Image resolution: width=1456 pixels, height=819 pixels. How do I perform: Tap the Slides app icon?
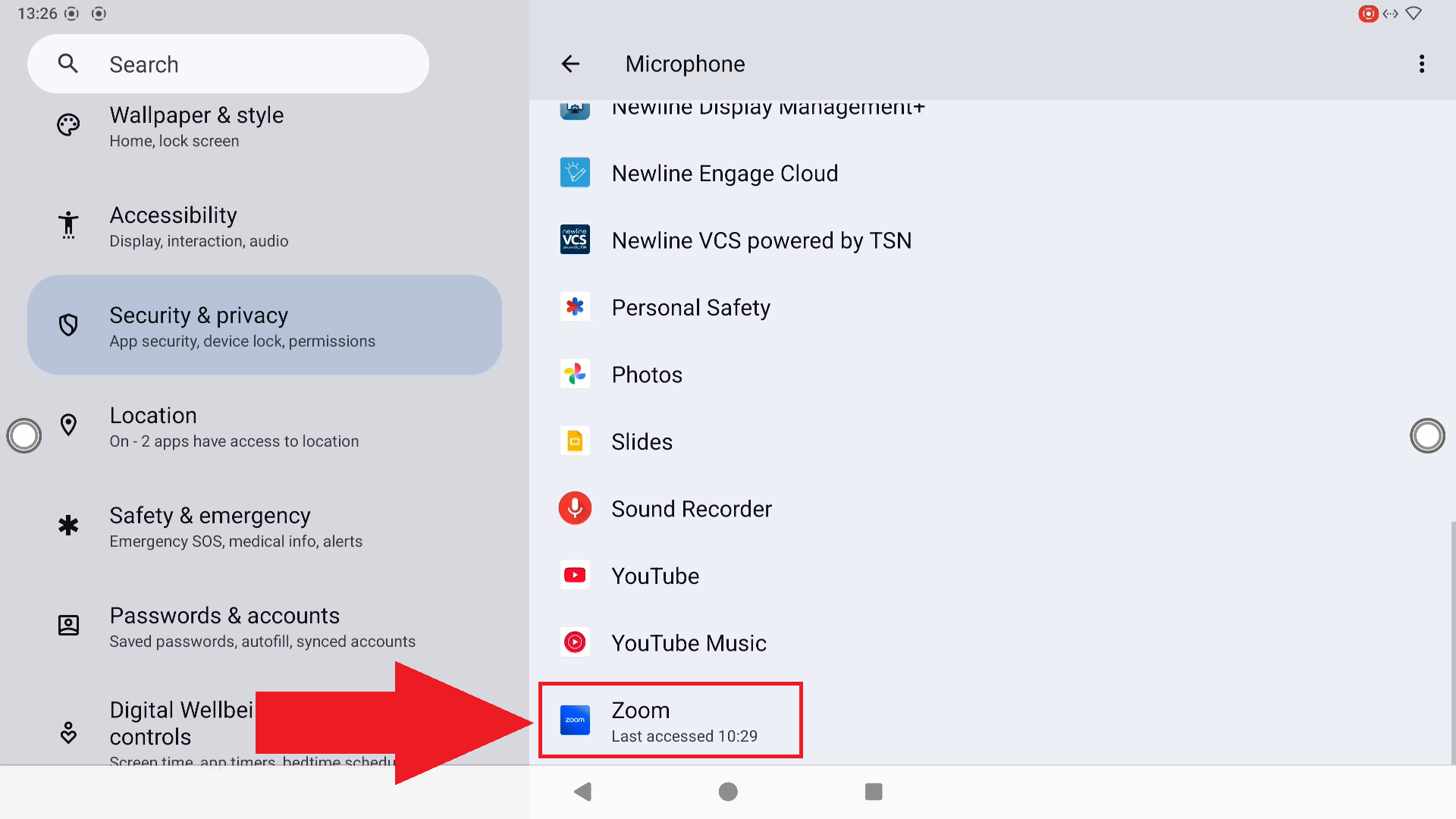(575, 441)
